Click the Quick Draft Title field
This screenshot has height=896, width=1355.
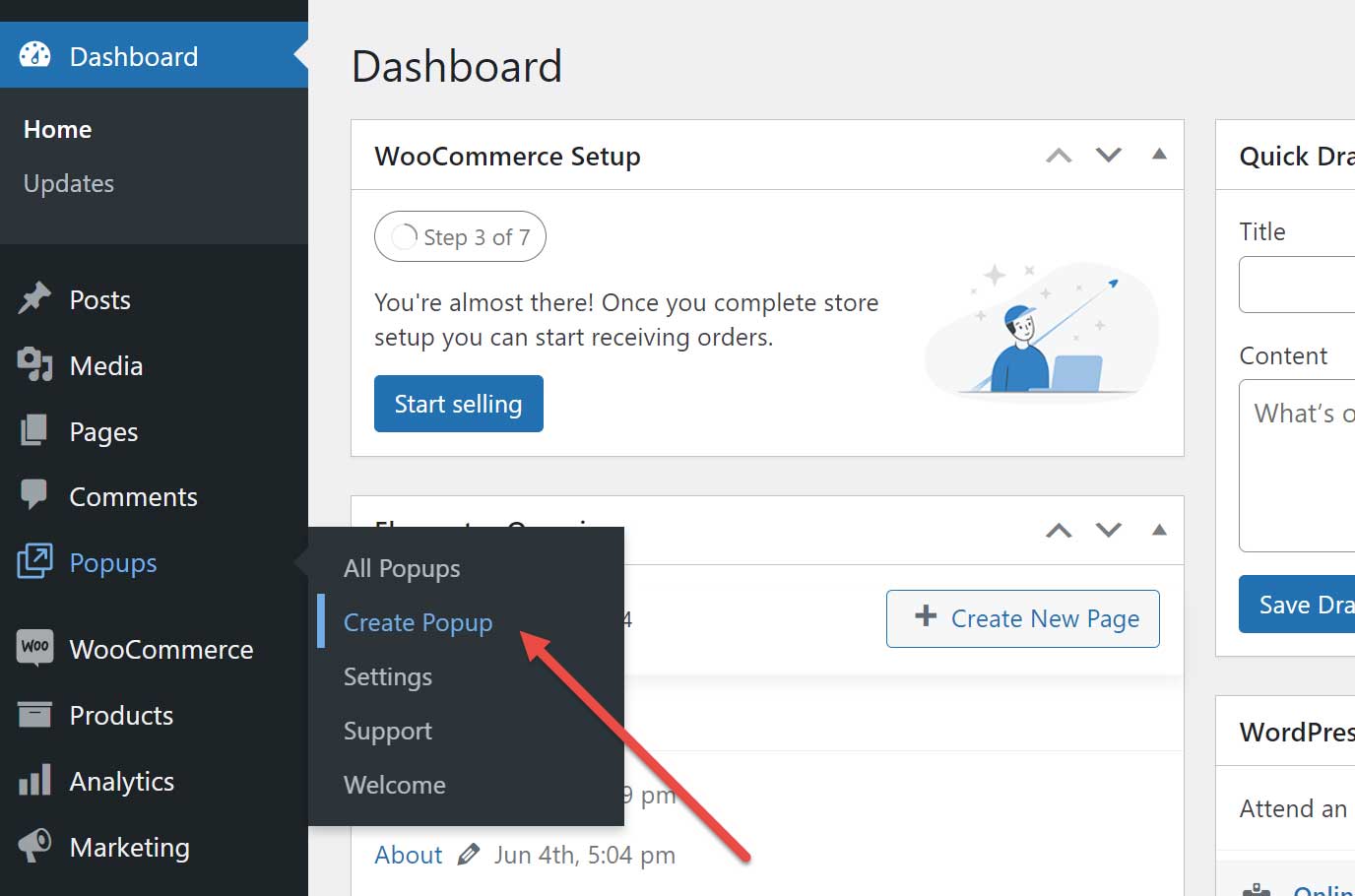coord(1297,285)
